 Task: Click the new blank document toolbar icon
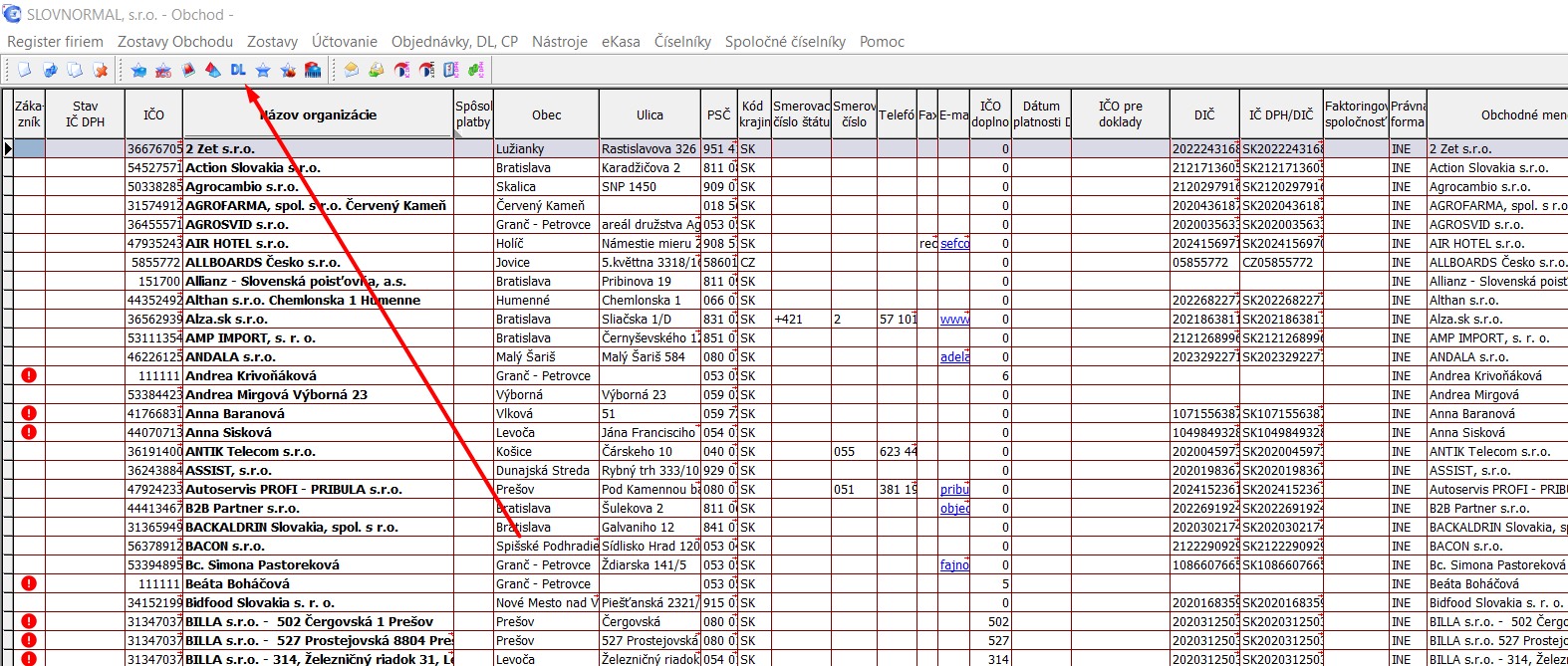click(25, 70)
